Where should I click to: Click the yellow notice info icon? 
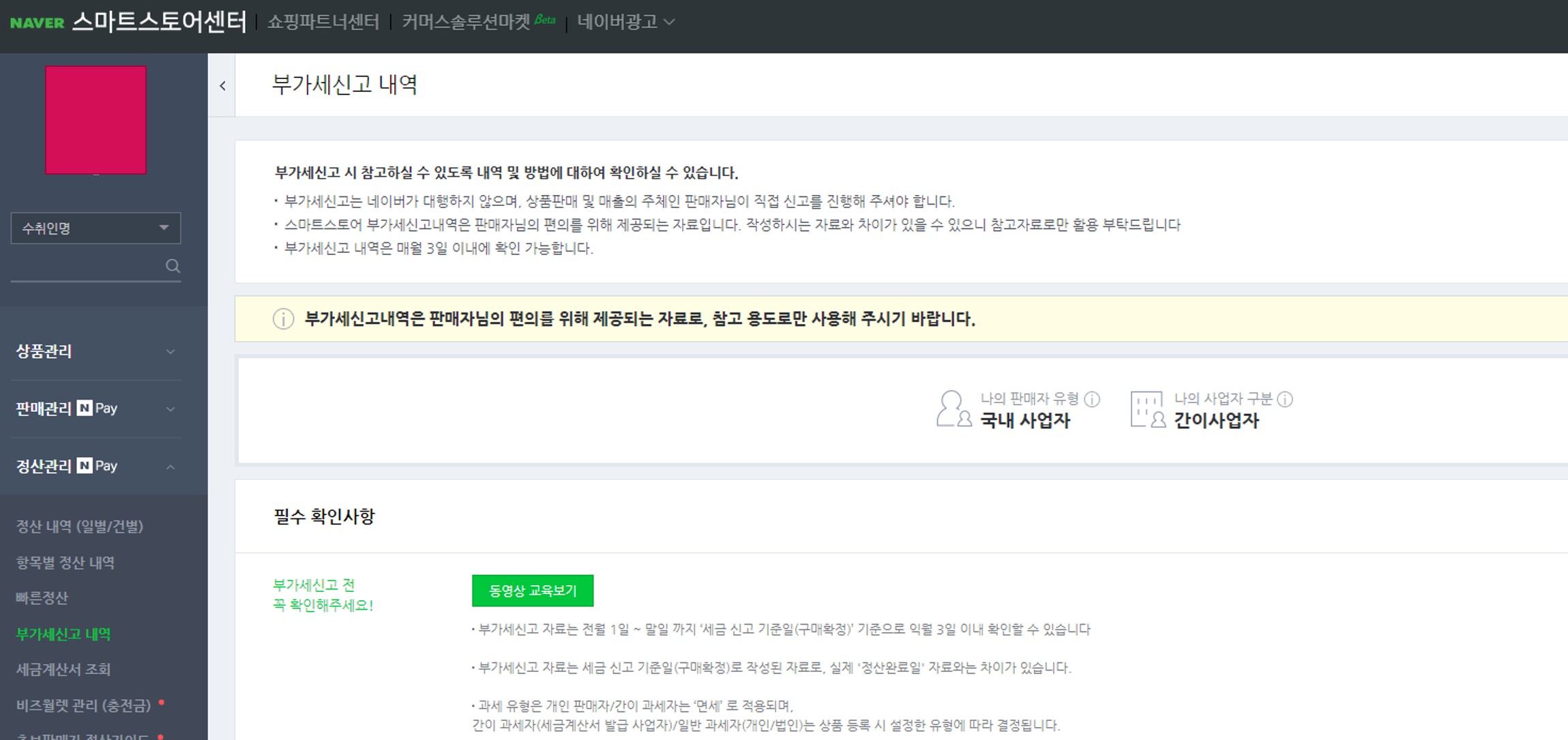(x=283, y=319)
